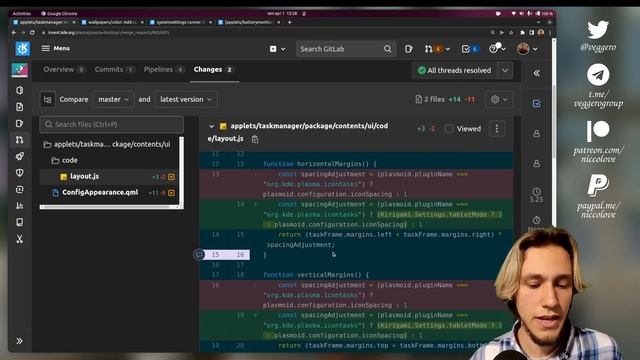The width and height of the screenshot is (640, 360).
Task: Open the diff settings gear dropdown
Action: [499, 100]
